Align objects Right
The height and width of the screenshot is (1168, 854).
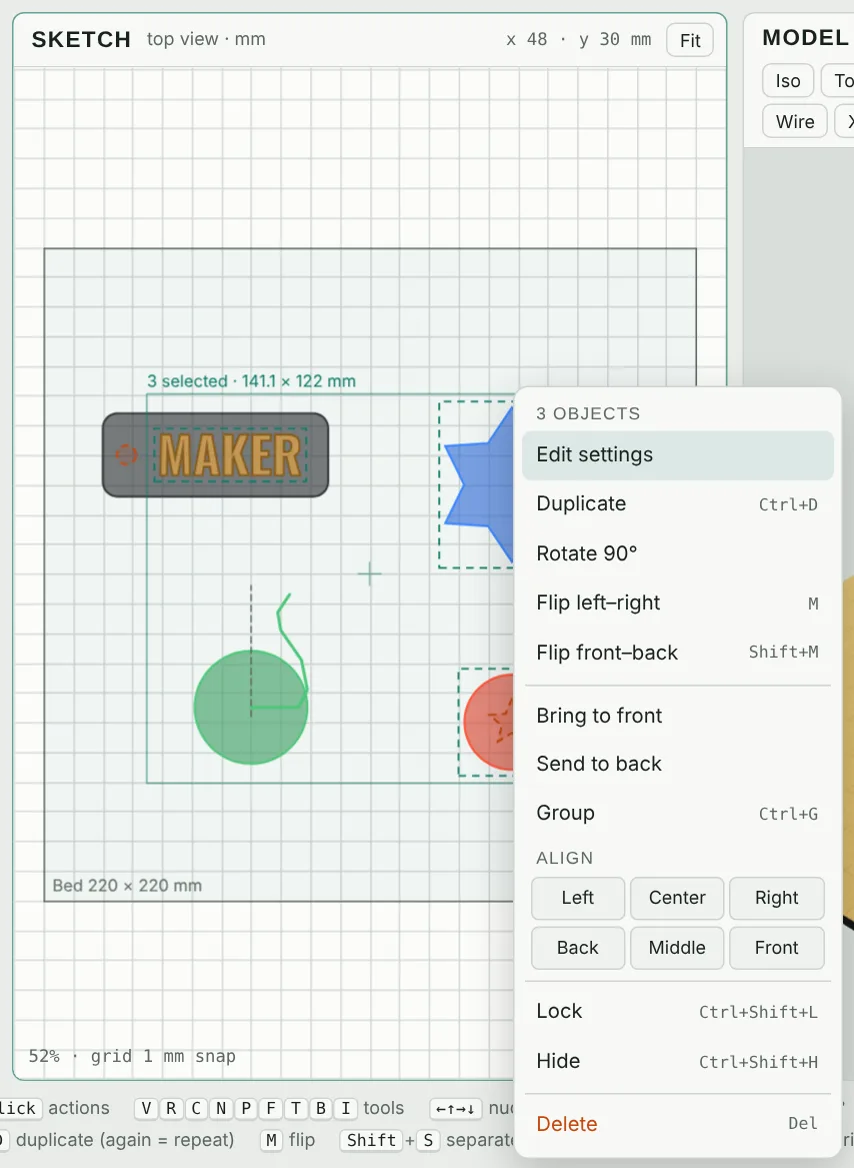[x=776, y=898]
